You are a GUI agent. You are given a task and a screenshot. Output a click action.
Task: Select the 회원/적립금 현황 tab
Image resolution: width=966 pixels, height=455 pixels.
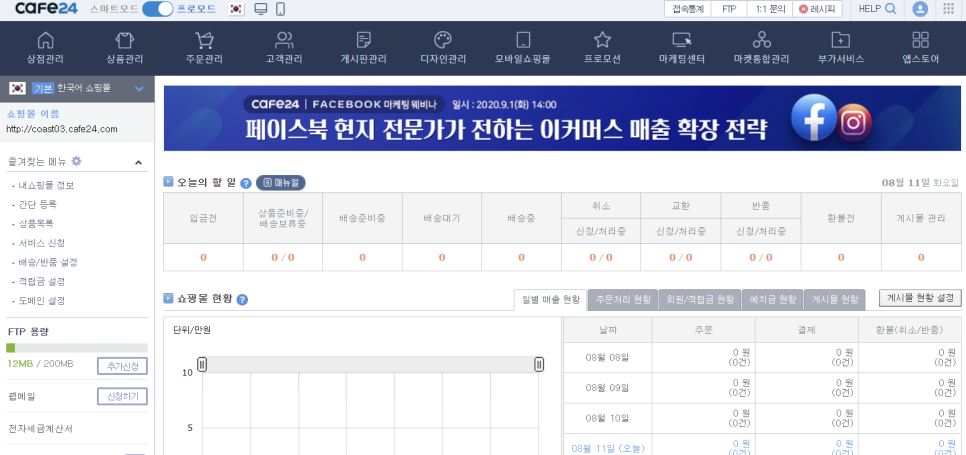pos(700,300)
